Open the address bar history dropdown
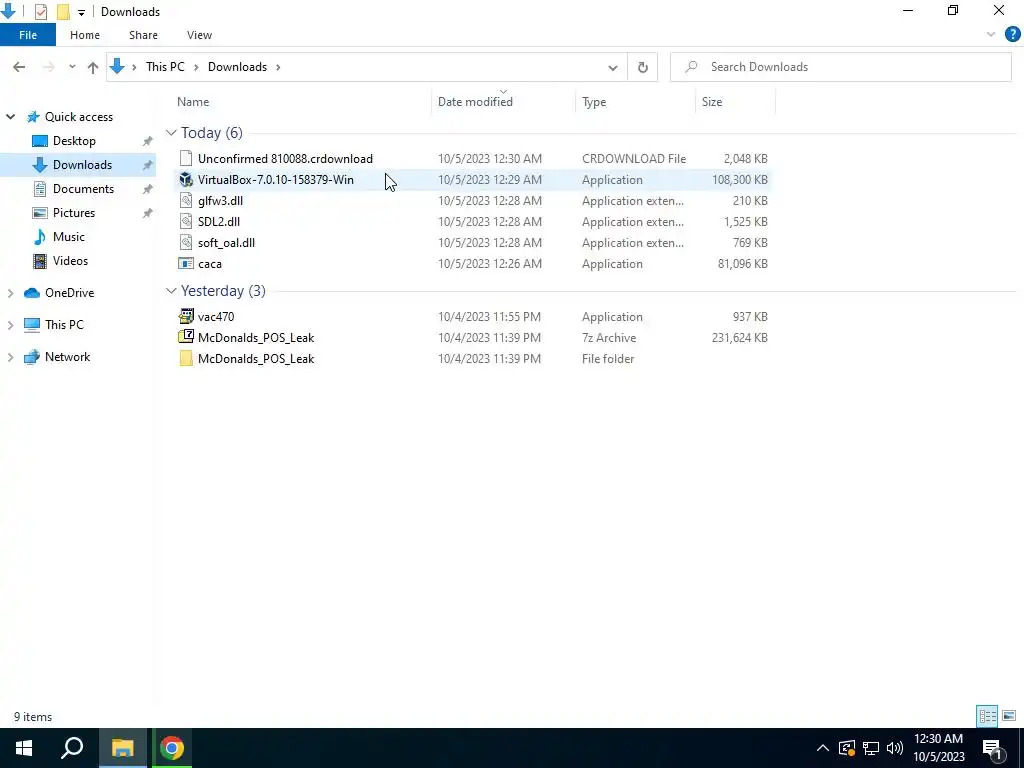The image size is (1024, 768). (613, 67)
